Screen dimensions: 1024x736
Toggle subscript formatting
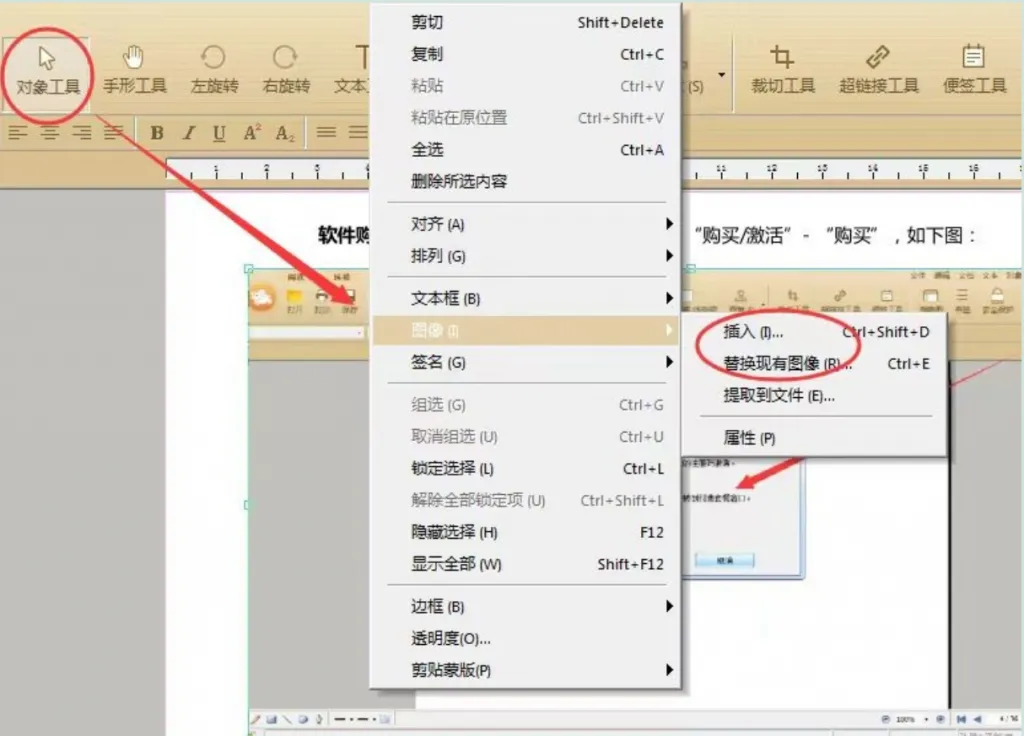tap(285, 133)
